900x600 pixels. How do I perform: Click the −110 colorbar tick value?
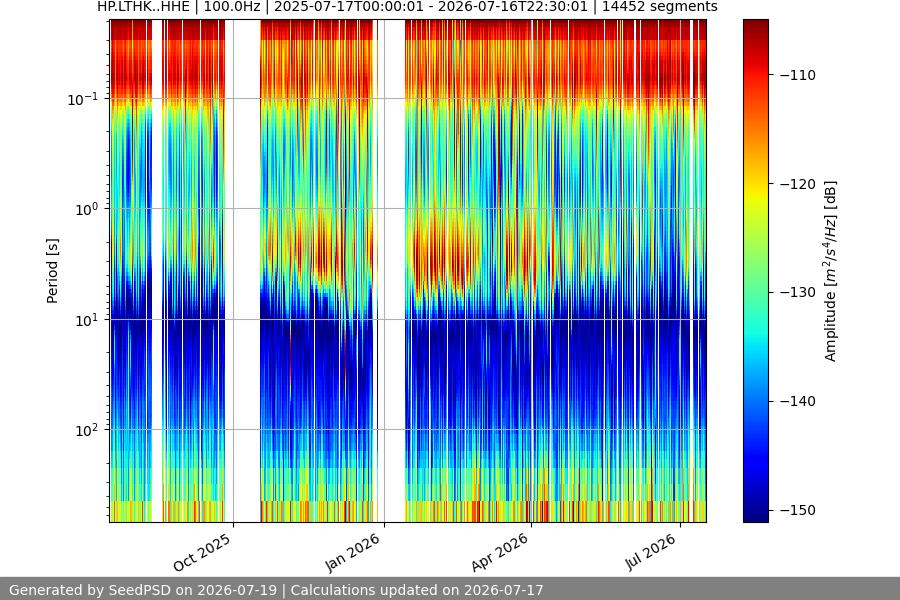pos(798,75)
